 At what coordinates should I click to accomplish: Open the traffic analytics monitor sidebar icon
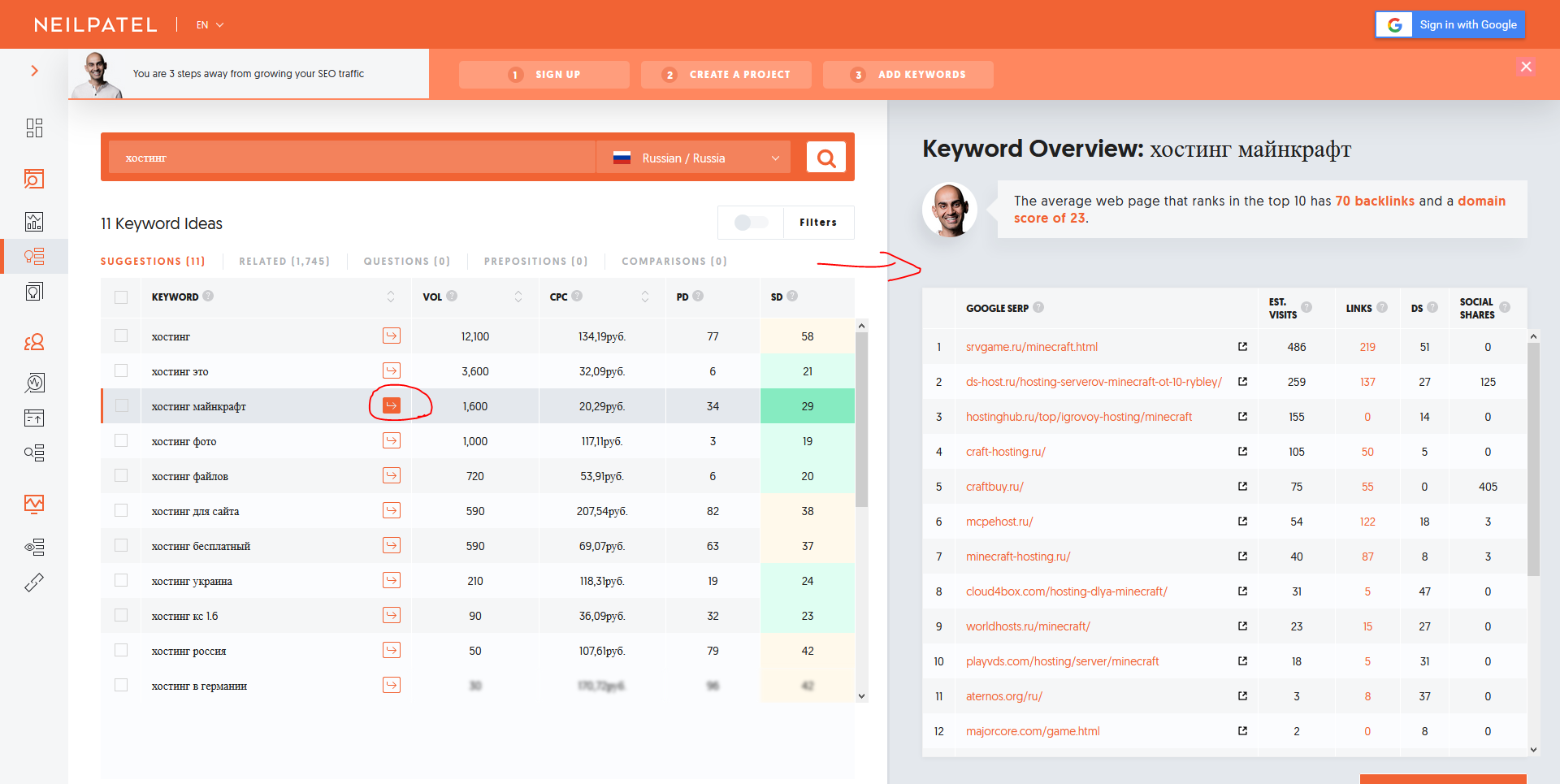pos(34,504)
